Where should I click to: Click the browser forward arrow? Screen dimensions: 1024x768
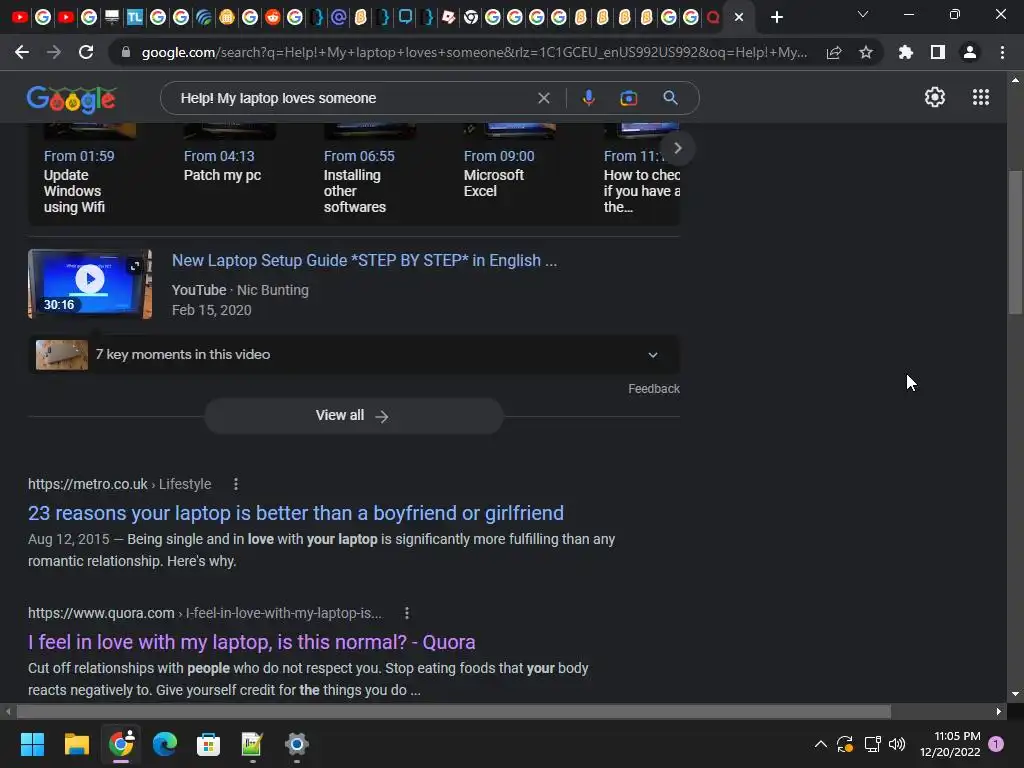click(54, 52)
